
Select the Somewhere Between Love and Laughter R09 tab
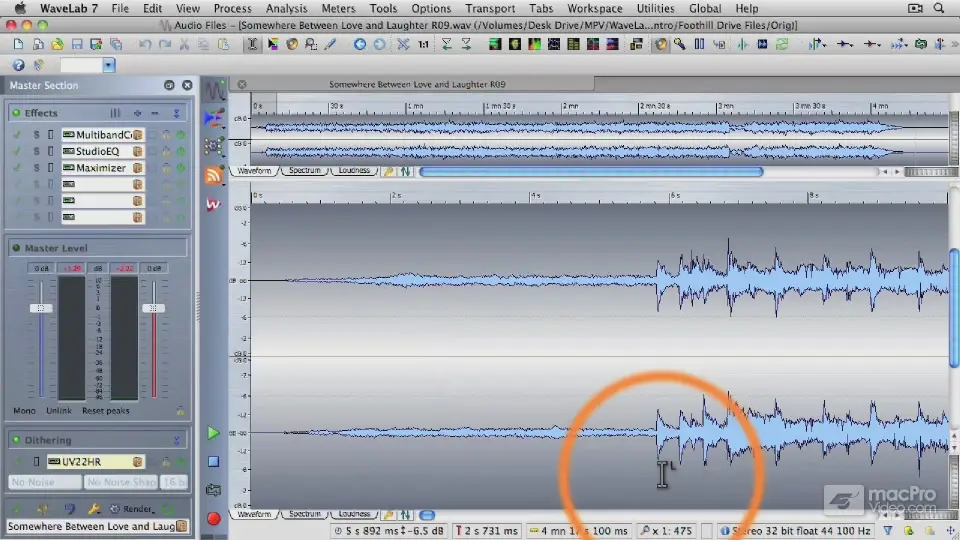[417, 84]
